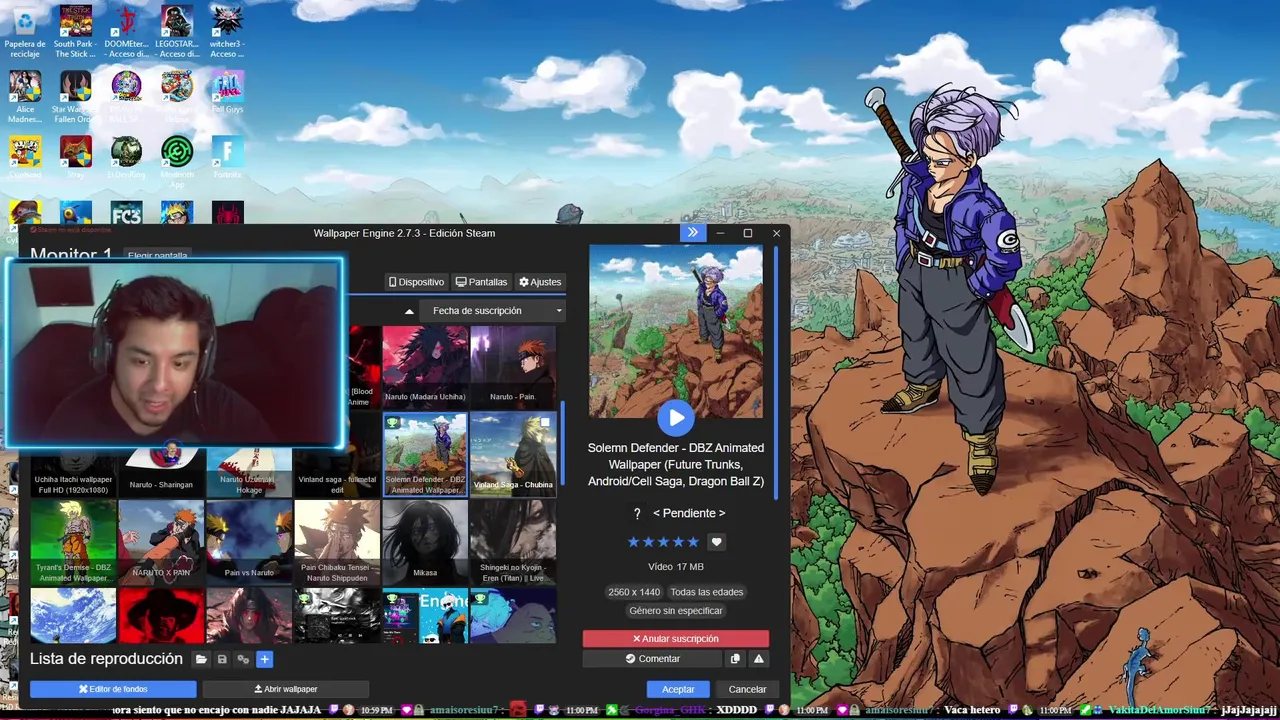Report wallpaper with warning triangle icon

tap(759, 659)
